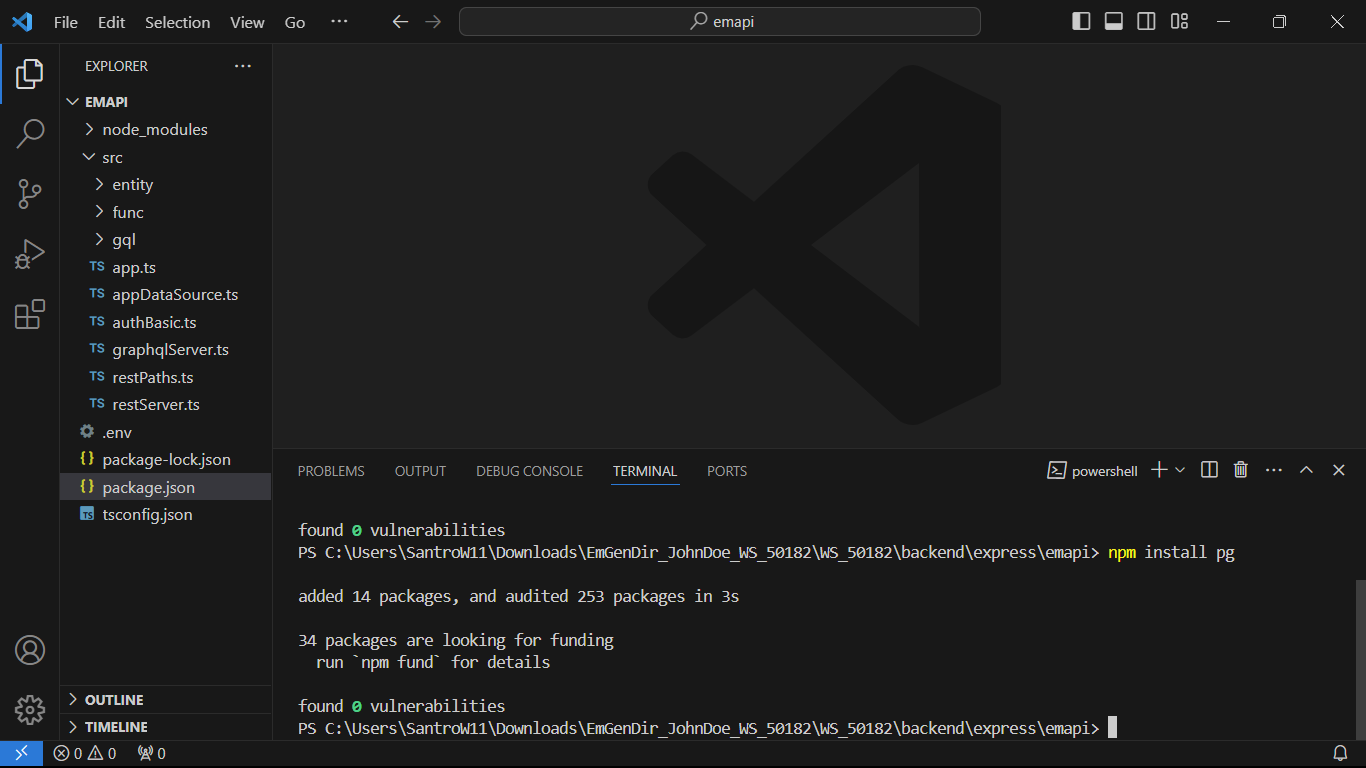1366x768 pixels.
Task: Collapse the src folder
Action: 166,157
